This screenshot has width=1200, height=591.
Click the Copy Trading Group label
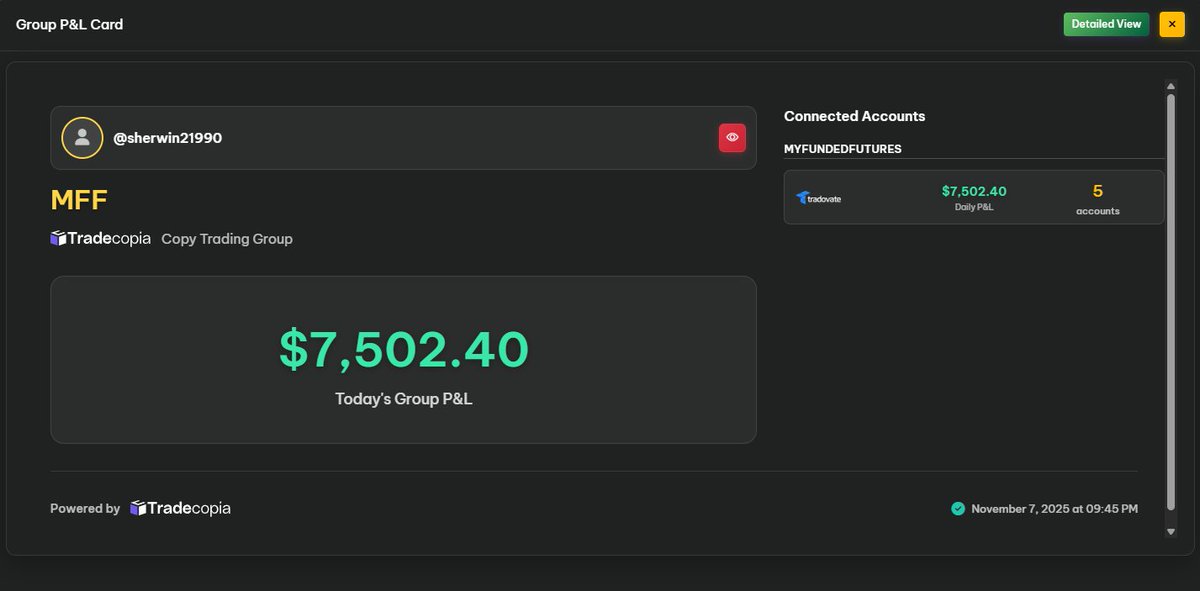(x=227, y=239)
